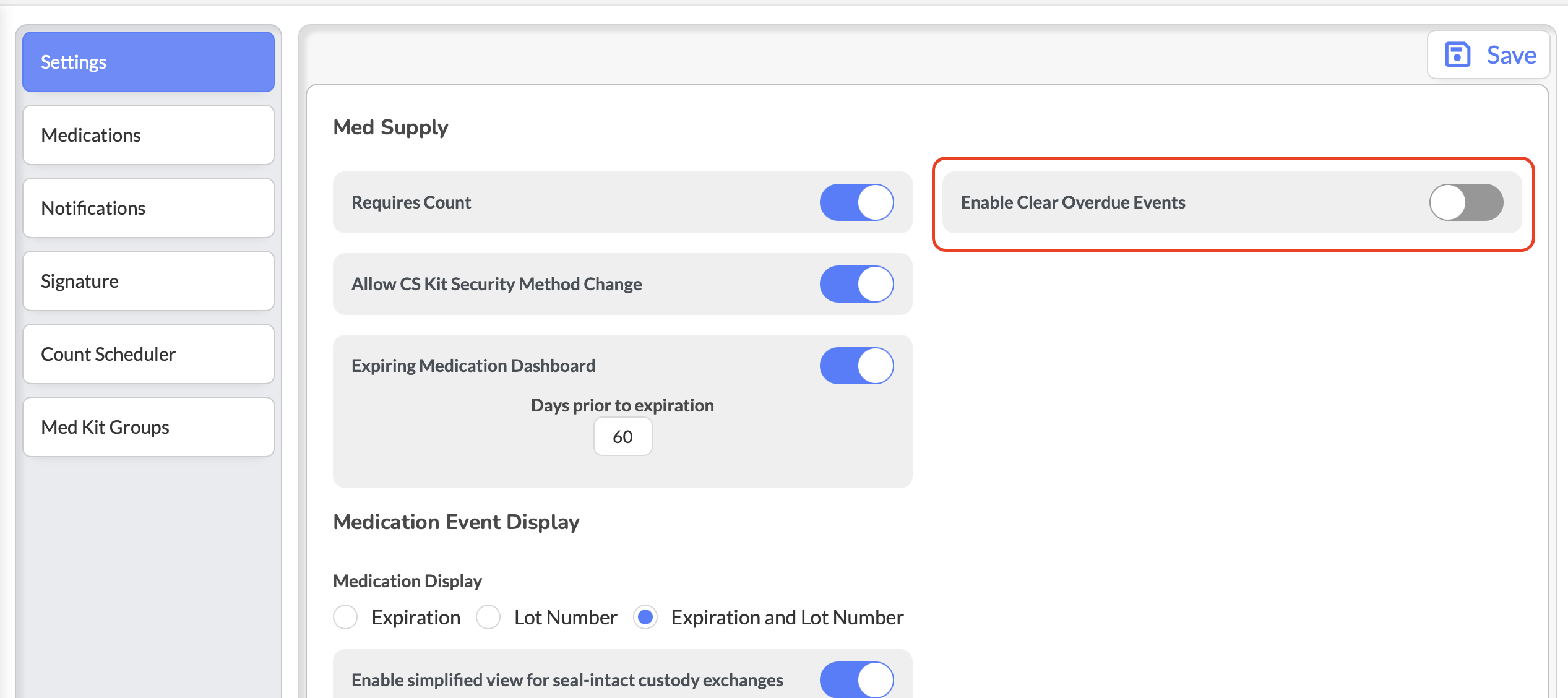Click the Requires Count label text
This screenshot has height=698, width=1568.
pyautogui.click(x=411, y=202)
